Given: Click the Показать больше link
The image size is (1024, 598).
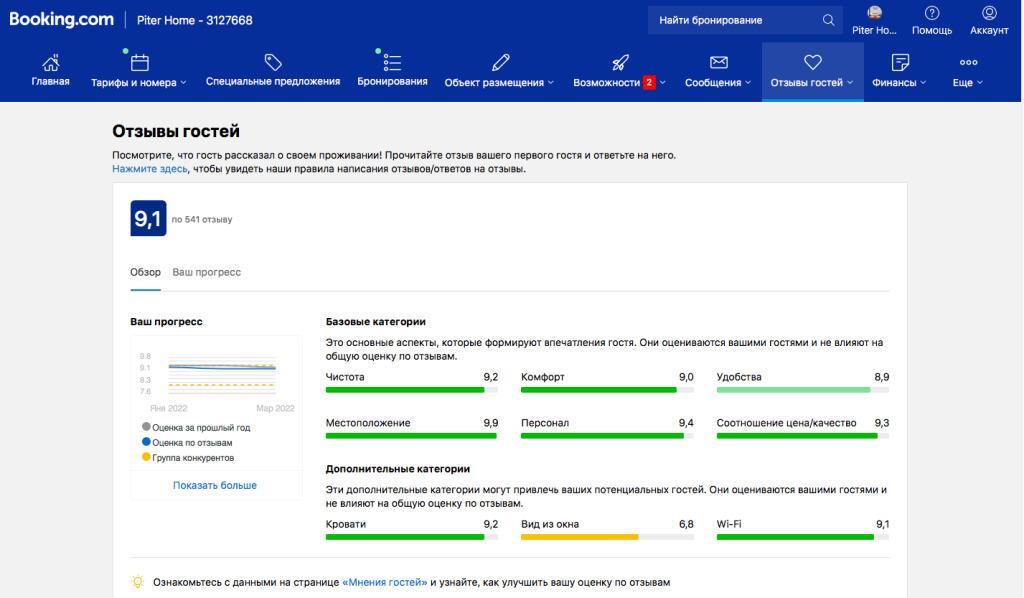Looking at the screenshot, I should [x=214, y=485].
